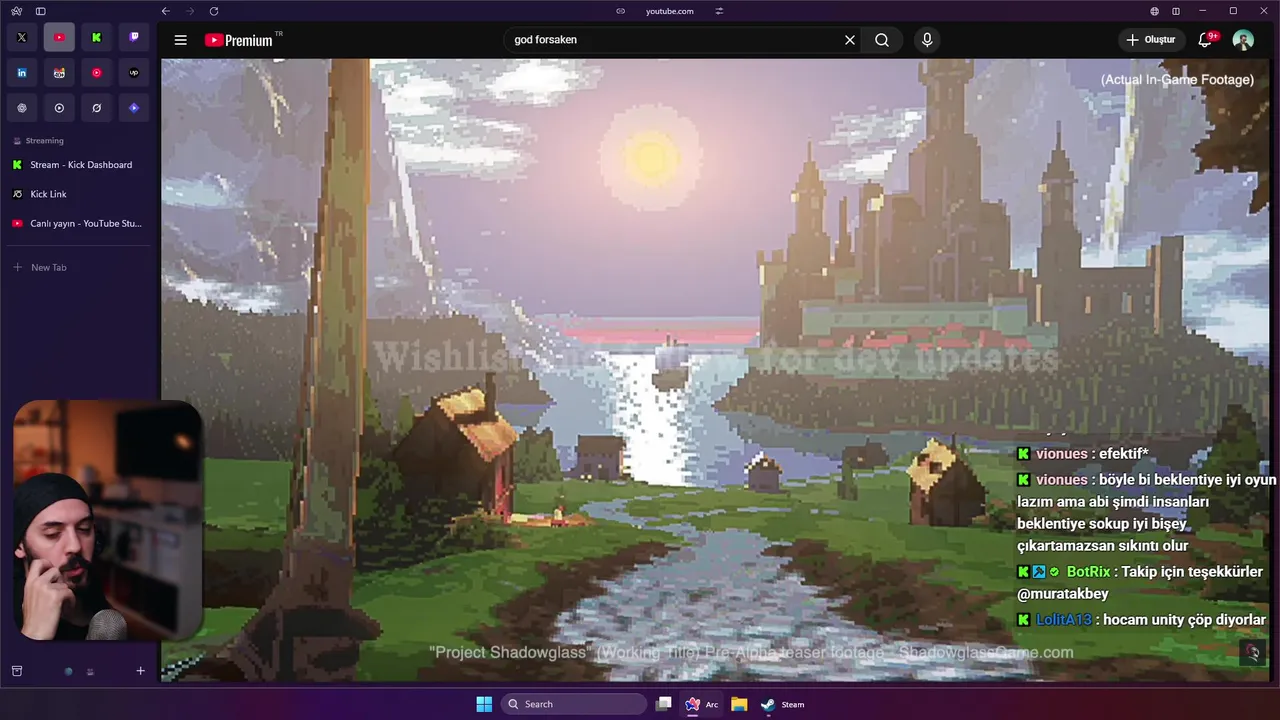Image resolution: width=1280 pixels, height=720 pixels.
Task: Open the Upwork pinned favorite
Action: tap(134, 73)
